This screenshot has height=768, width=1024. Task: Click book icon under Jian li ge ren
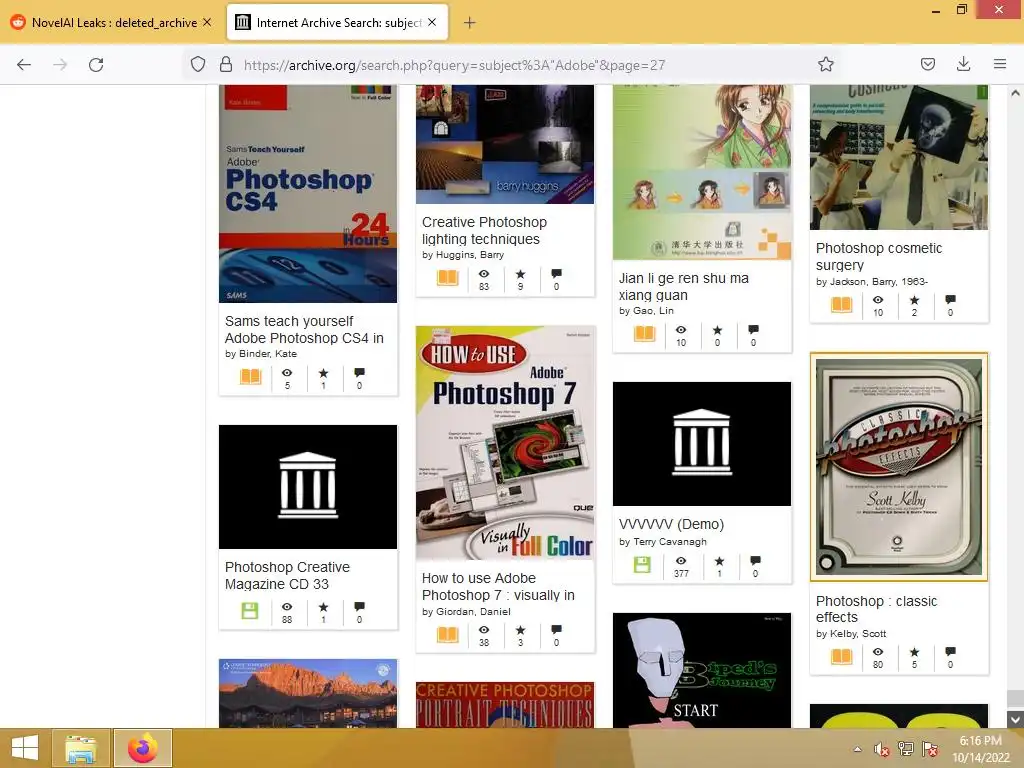click(x=645, y=334)
